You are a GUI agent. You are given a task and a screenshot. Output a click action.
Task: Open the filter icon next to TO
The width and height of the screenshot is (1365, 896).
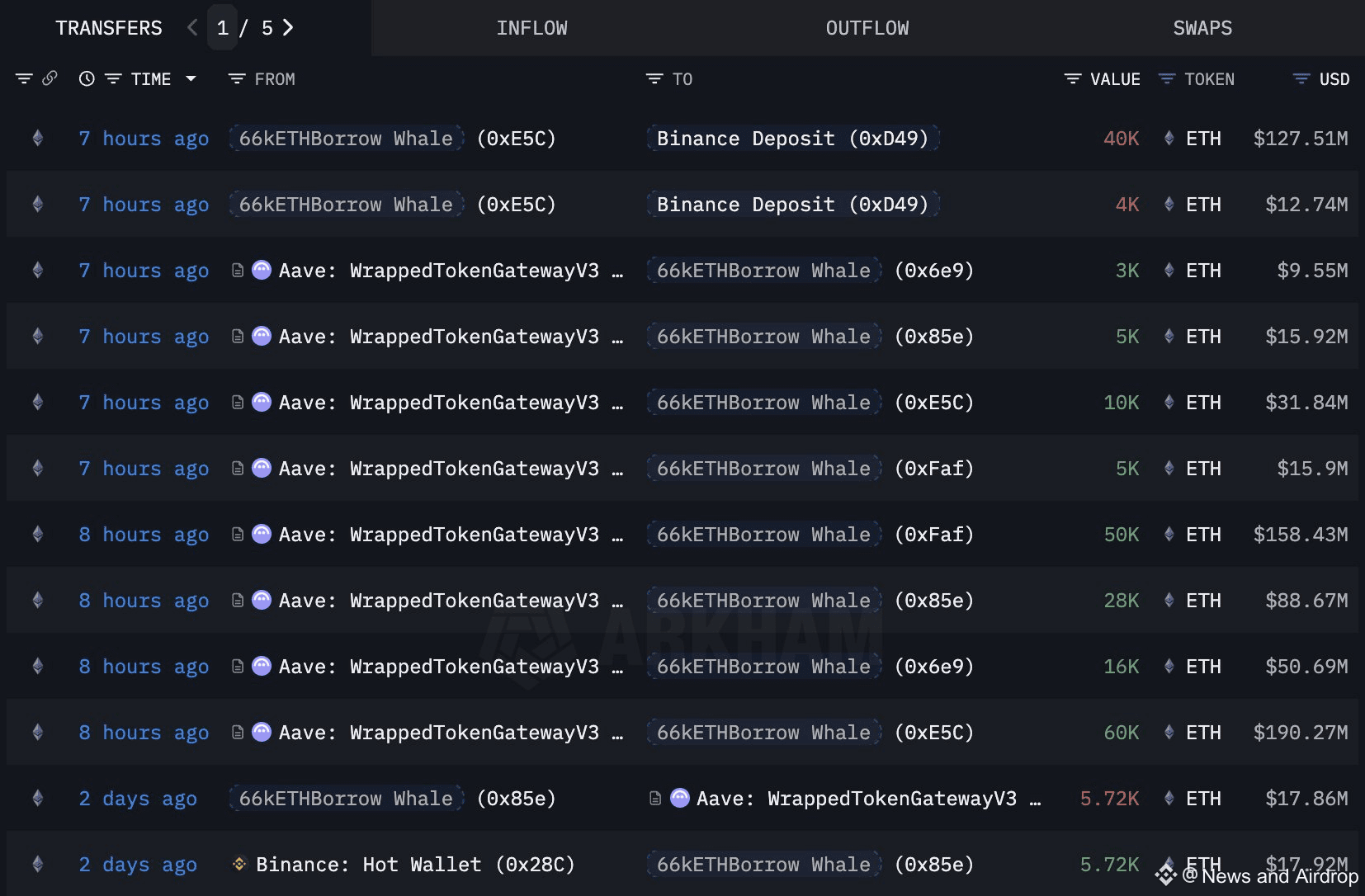(x=654, y=78)
